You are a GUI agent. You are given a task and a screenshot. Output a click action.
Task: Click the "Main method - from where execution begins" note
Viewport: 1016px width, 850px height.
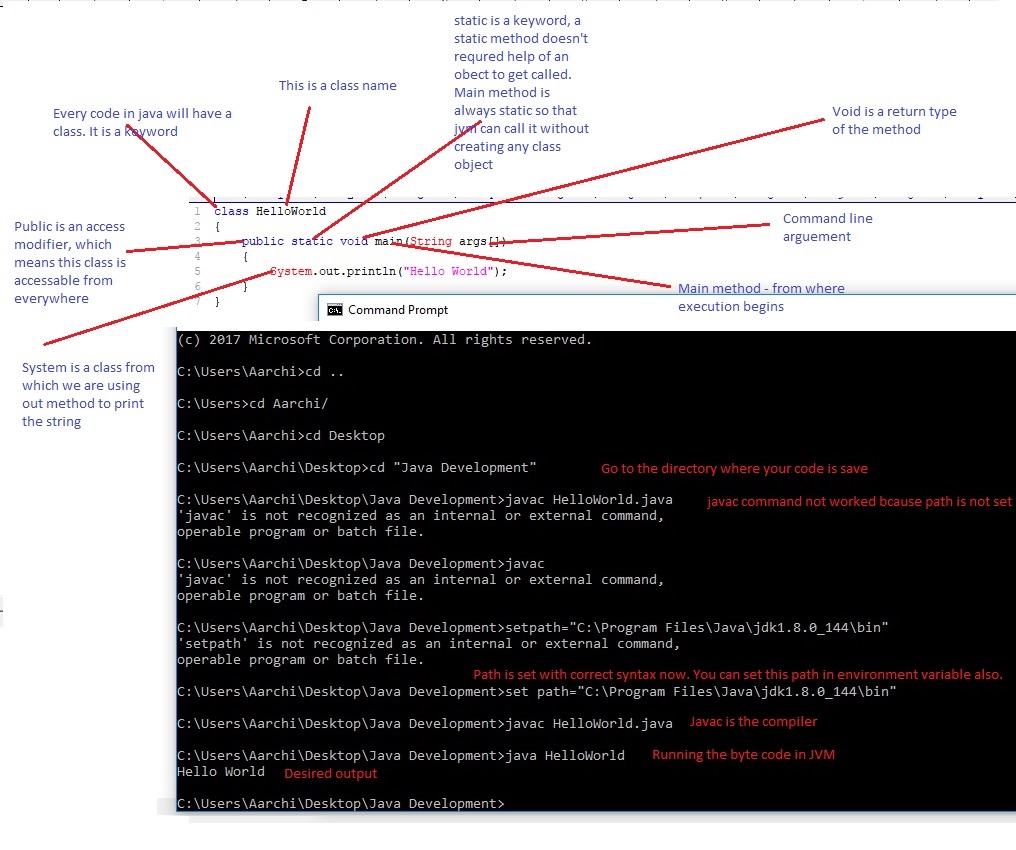tap(761, 297)
